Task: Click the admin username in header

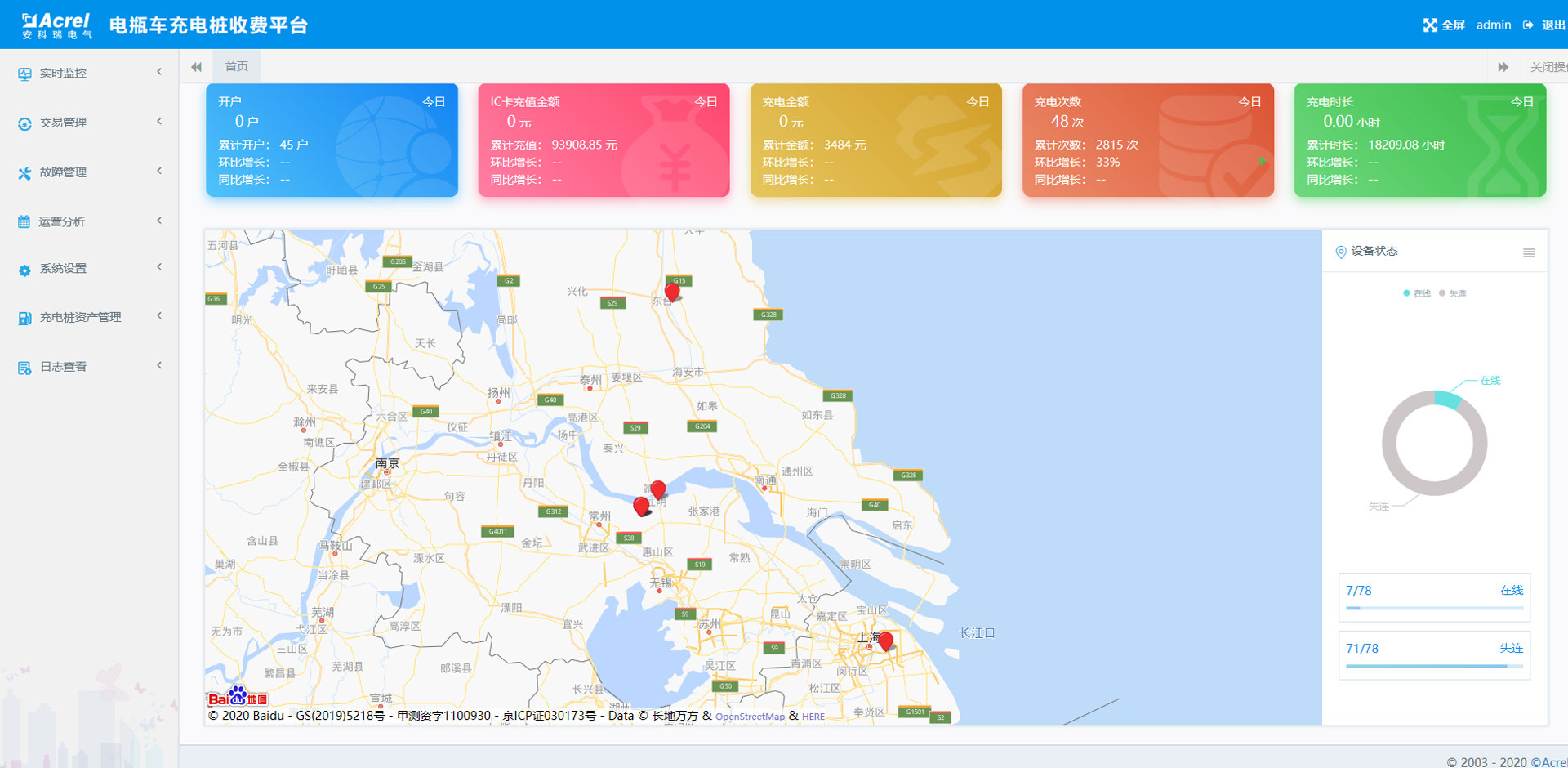Action: point(1494,25)
